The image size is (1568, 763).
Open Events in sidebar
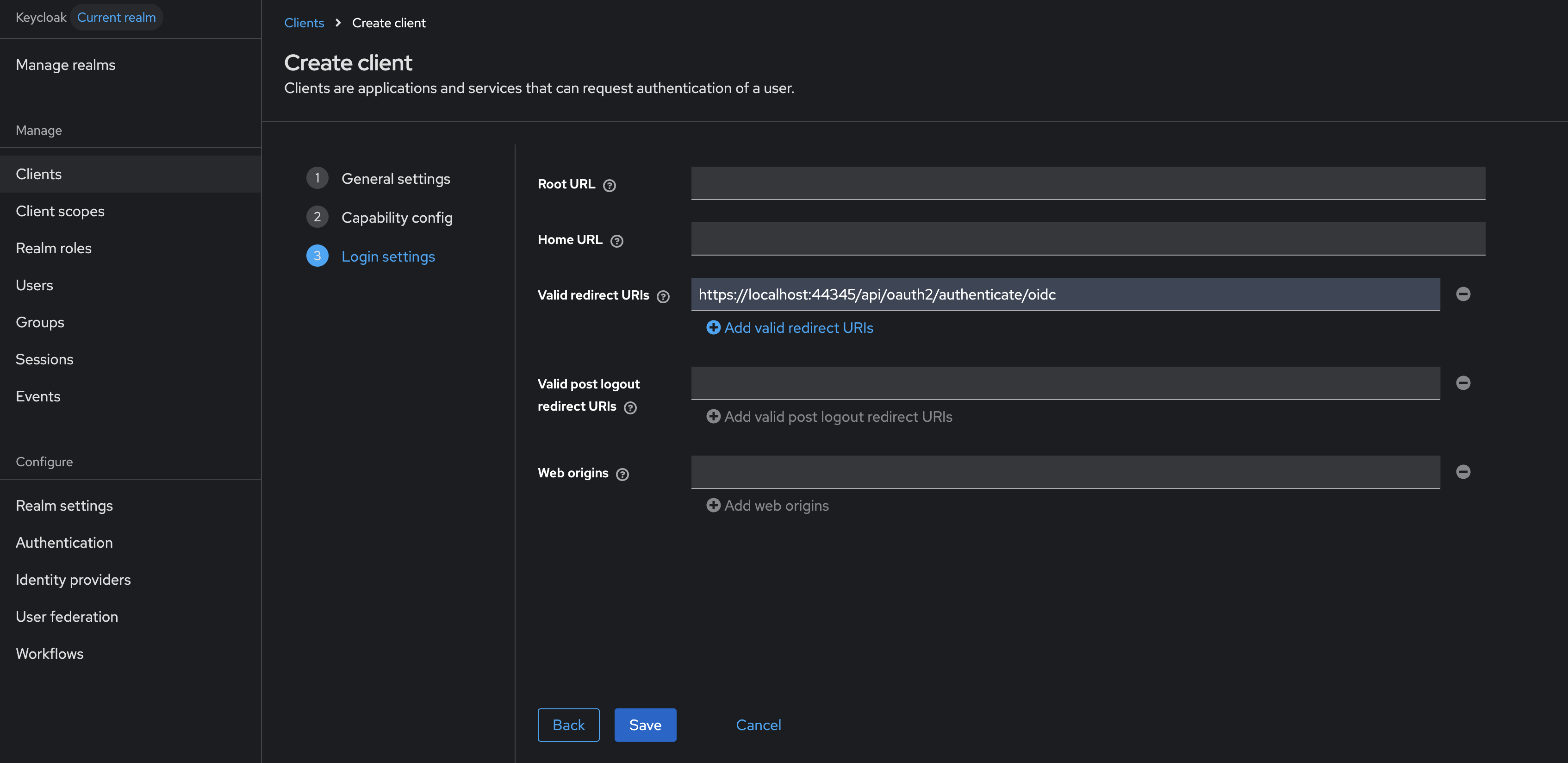pos(130,397)
